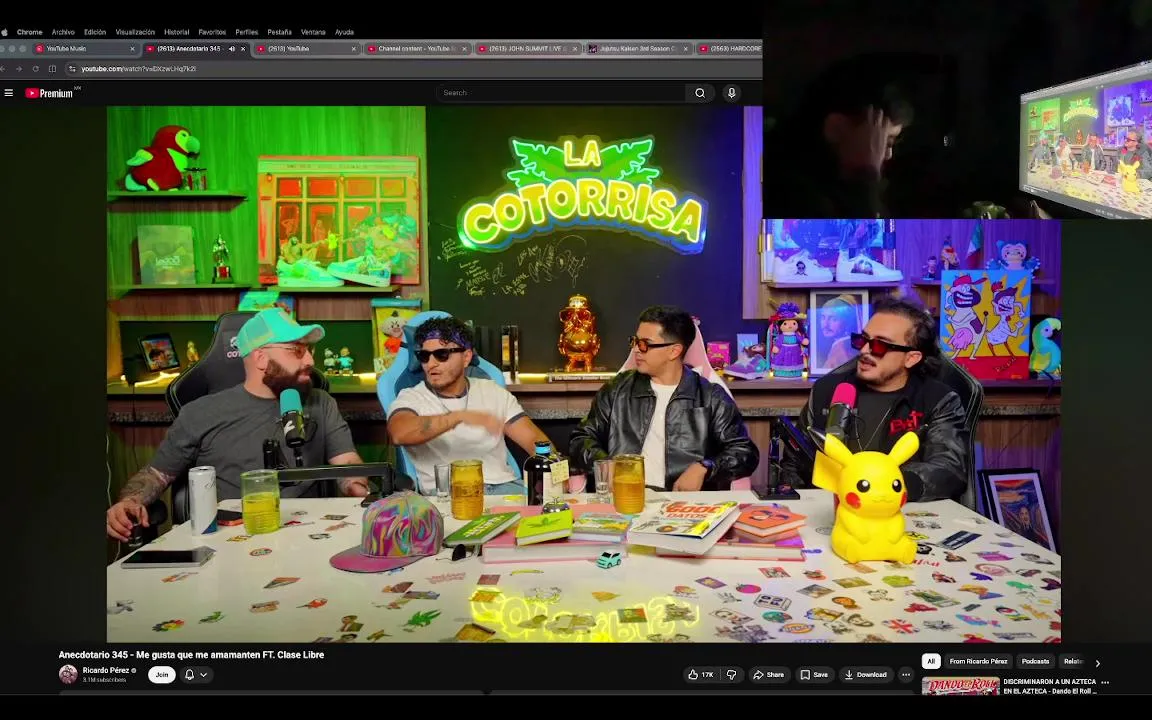The height and width of the screenshot is (720, 1152).
Task: Open Historial menu
Action: coord(176,32)
